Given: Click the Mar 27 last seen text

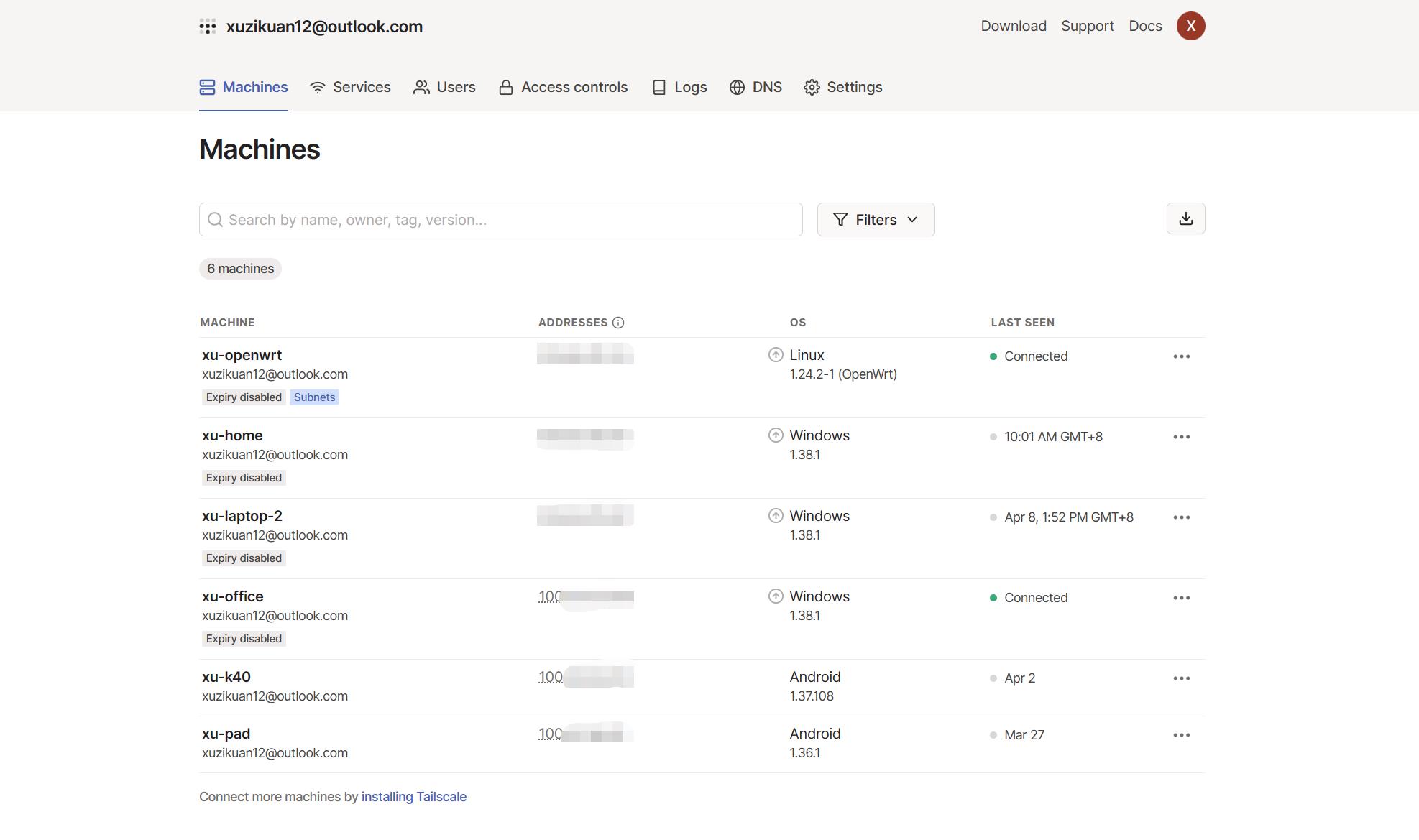Looking at the screenshot, I should click(1024, 735).
